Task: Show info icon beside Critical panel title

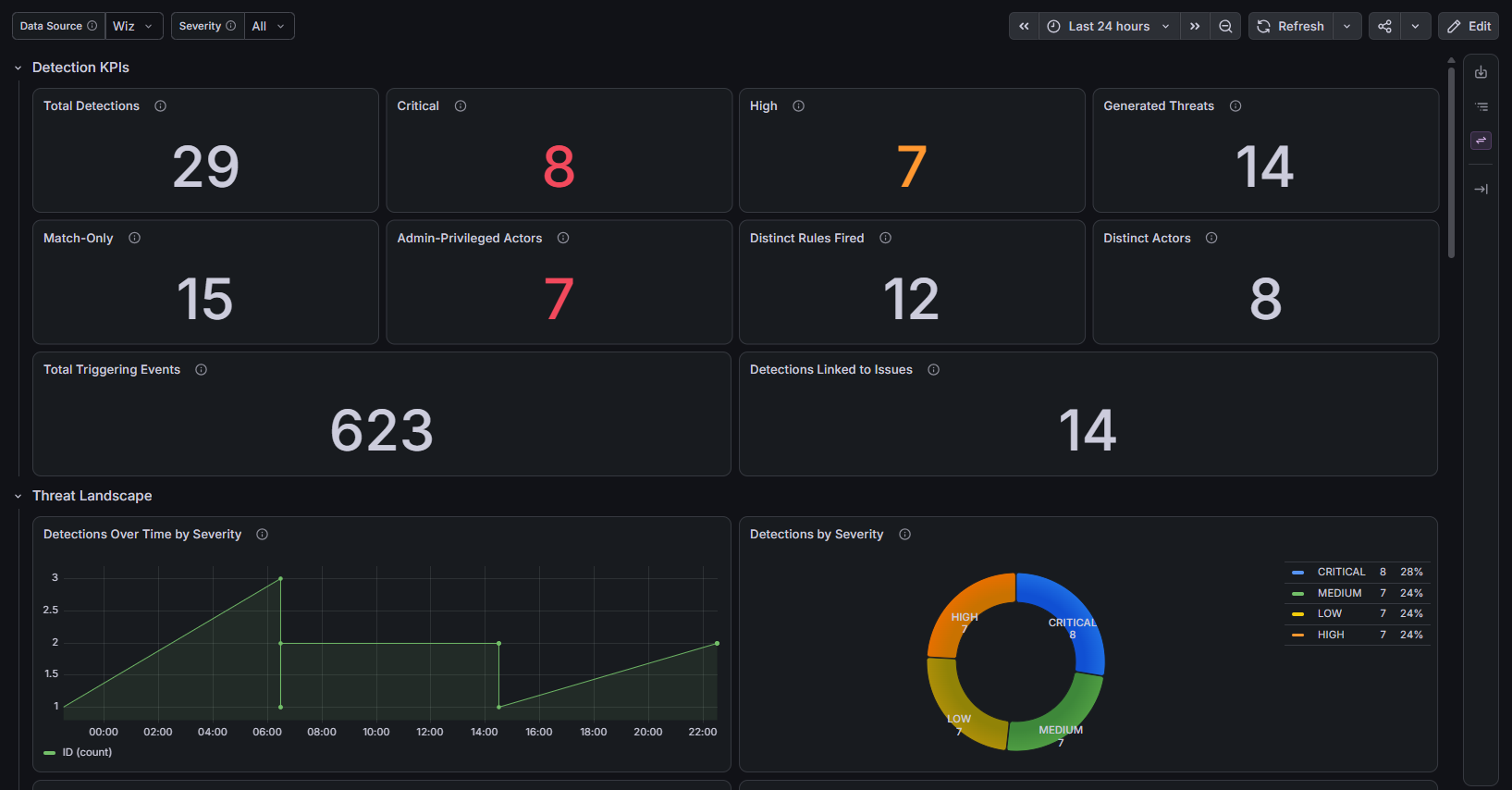Action: click(x=461, y=106)
